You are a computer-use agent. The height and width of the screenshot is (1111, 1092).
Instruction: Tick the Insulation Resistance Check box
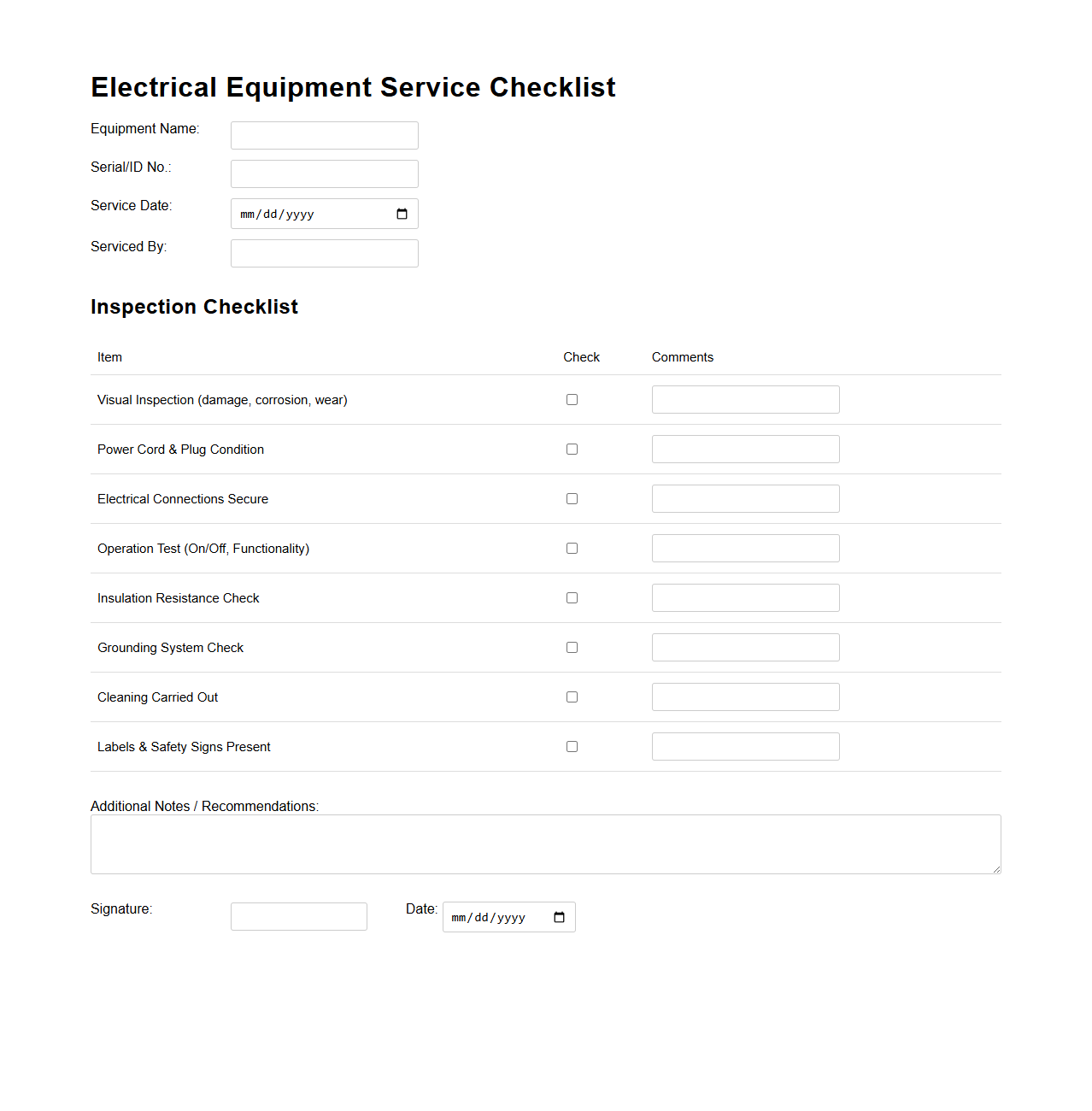point(572,597)
